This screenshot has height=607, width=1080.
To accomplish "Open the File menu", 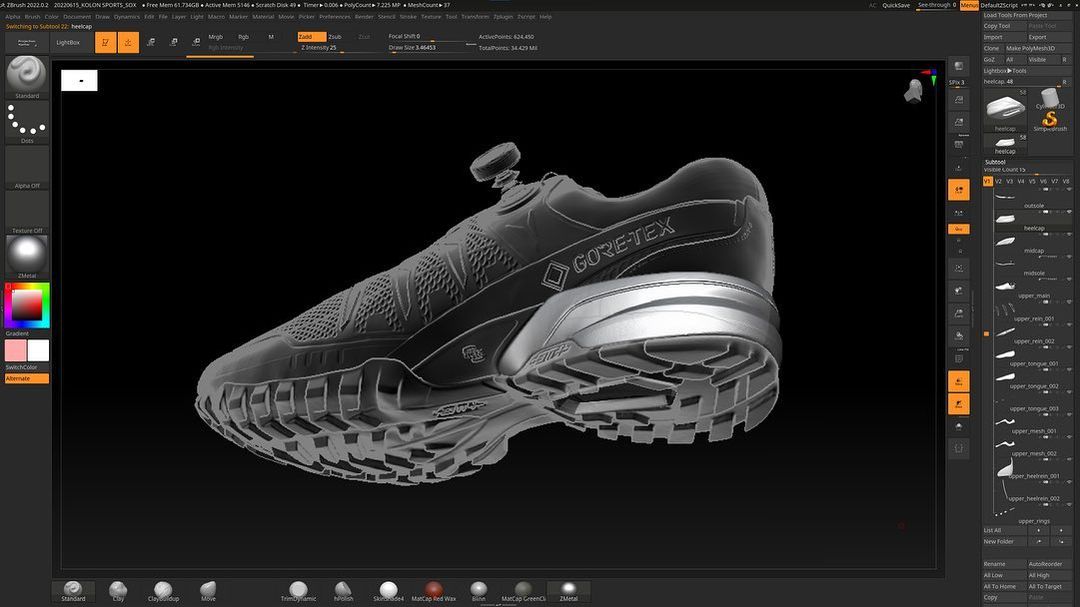I will pos(163,17).
